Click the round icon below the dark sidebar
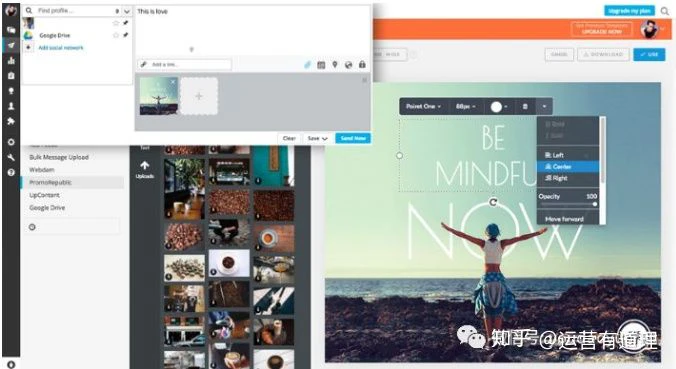Viewport: 676px width, 369px height. (11, 365)
